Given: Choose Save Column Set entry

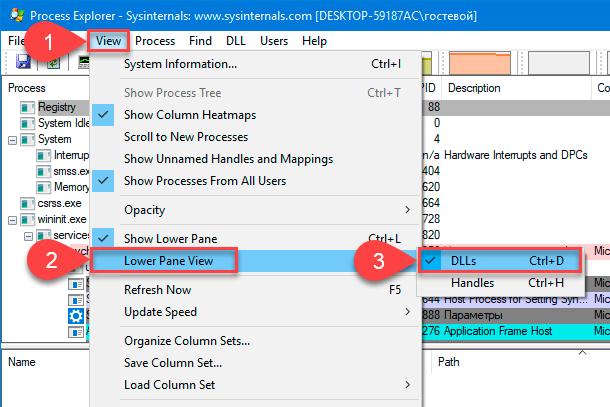Looking at the screenshot, I should click(x=256, y=363).
